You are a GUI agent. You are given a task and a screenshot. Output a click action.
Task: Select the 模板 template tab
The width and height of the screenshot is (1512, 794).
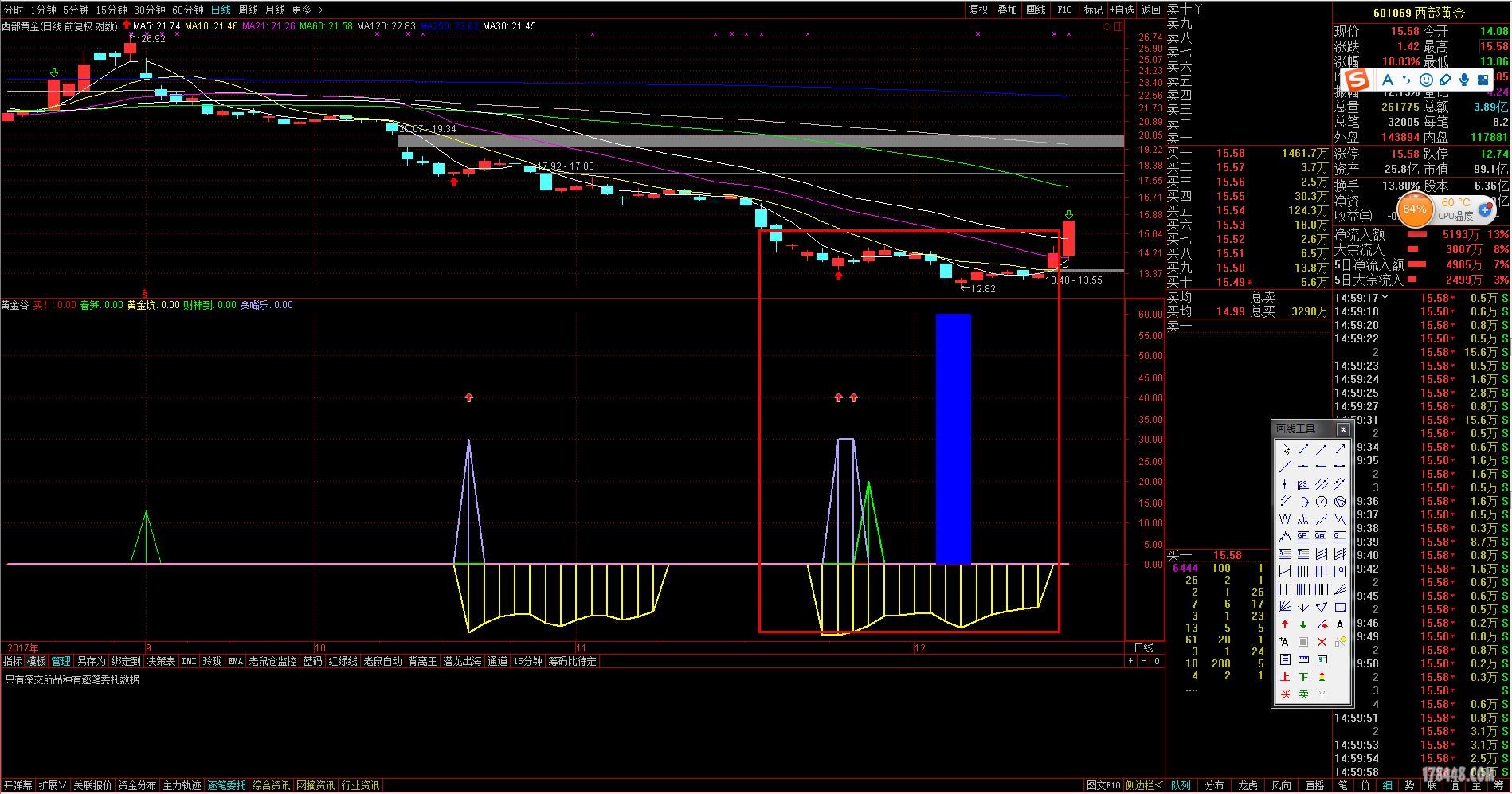37,661
